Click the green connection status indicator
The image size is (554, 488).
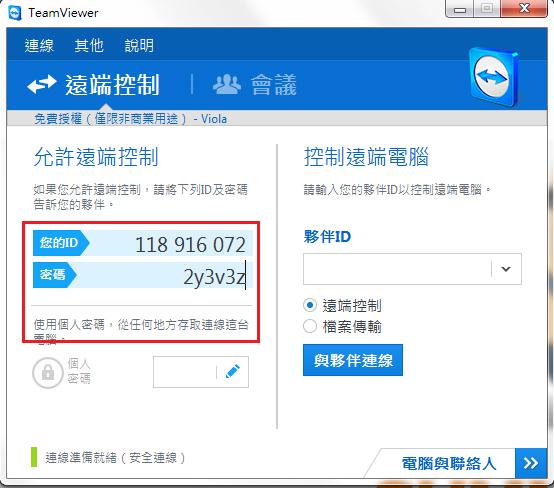pos(34,457)
